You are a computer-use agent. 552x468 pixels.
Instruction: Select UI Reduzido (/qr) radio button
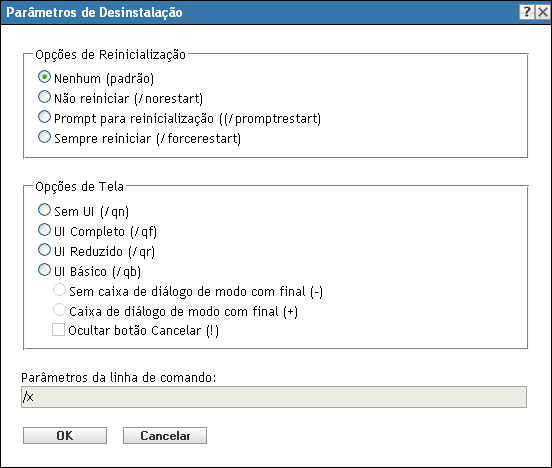[x=44, y=250]
